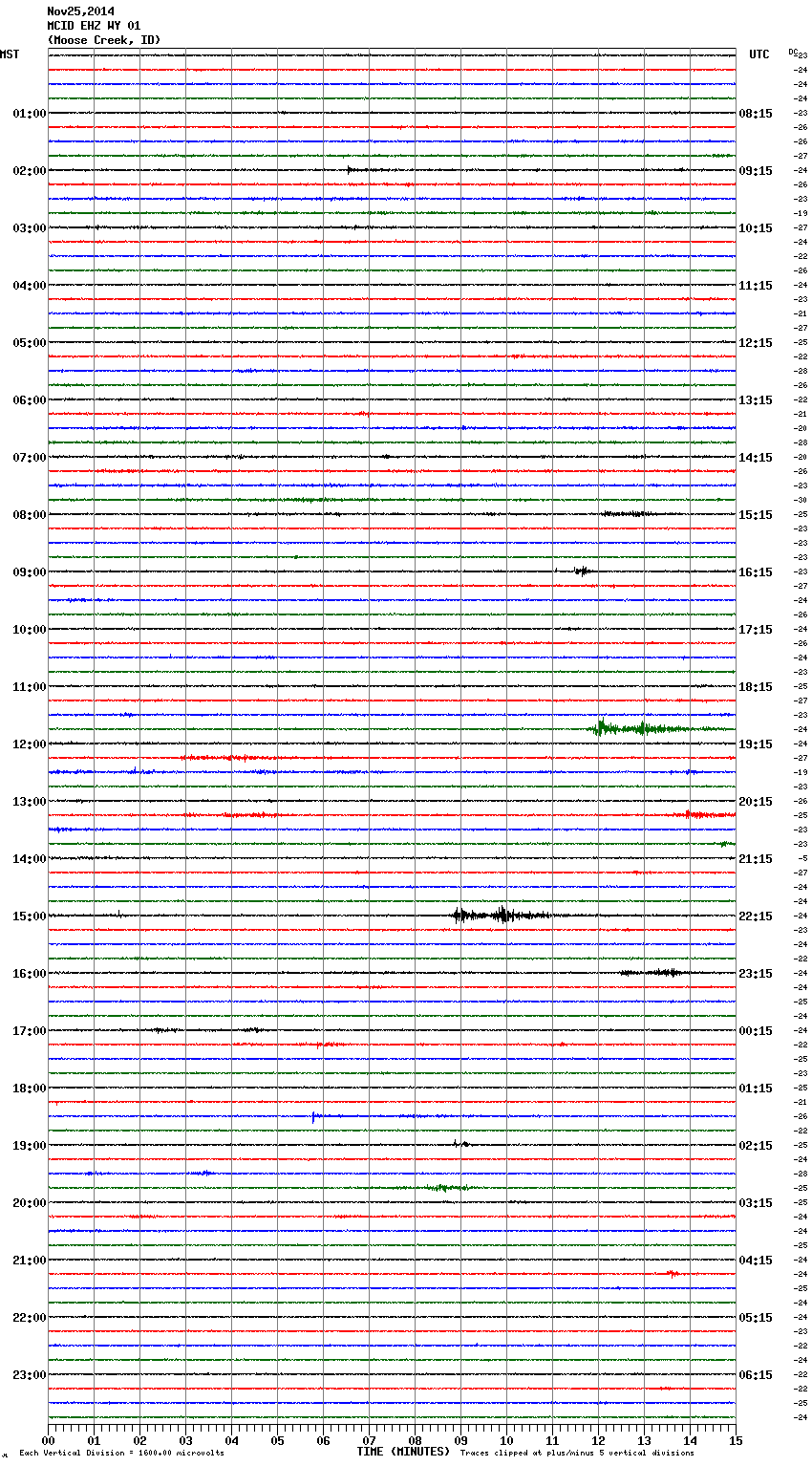Select the 'MCID EHZ WY 01' station line
Viewport: 812px width, 1466px height.
(x=95, y=26)
